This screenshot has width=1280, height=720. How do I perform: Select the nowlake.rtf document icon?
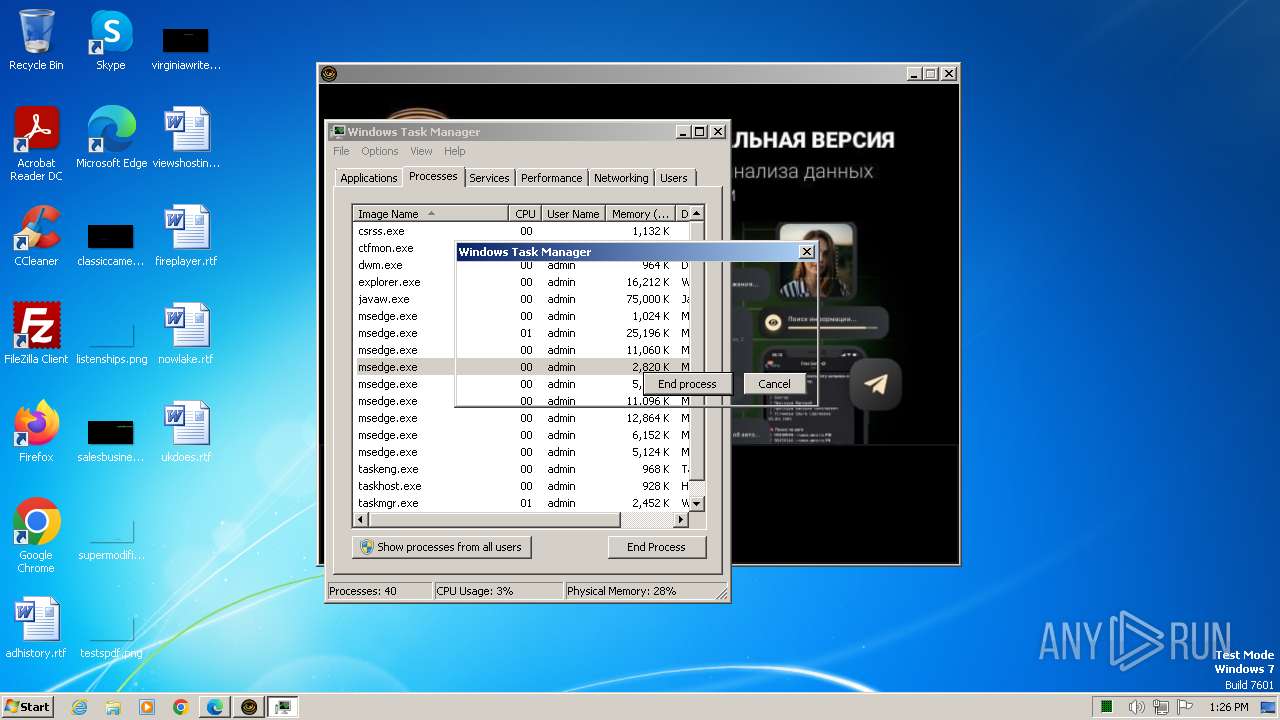coord(186,334)
